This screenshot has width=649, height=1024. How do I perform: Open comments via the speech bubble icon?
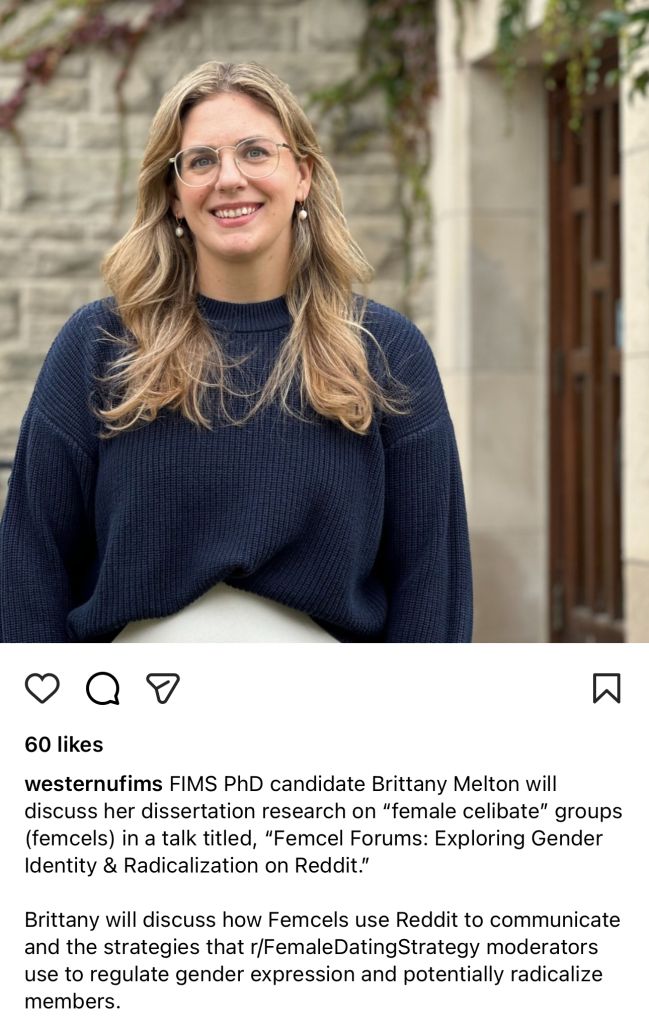tap(103, 688)
